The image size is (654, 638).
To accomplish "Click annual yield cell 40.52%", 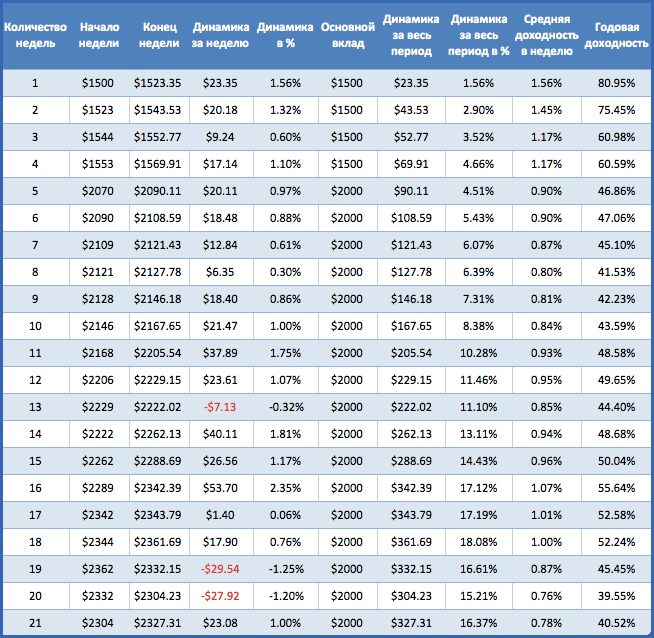I will click(616, 623).
